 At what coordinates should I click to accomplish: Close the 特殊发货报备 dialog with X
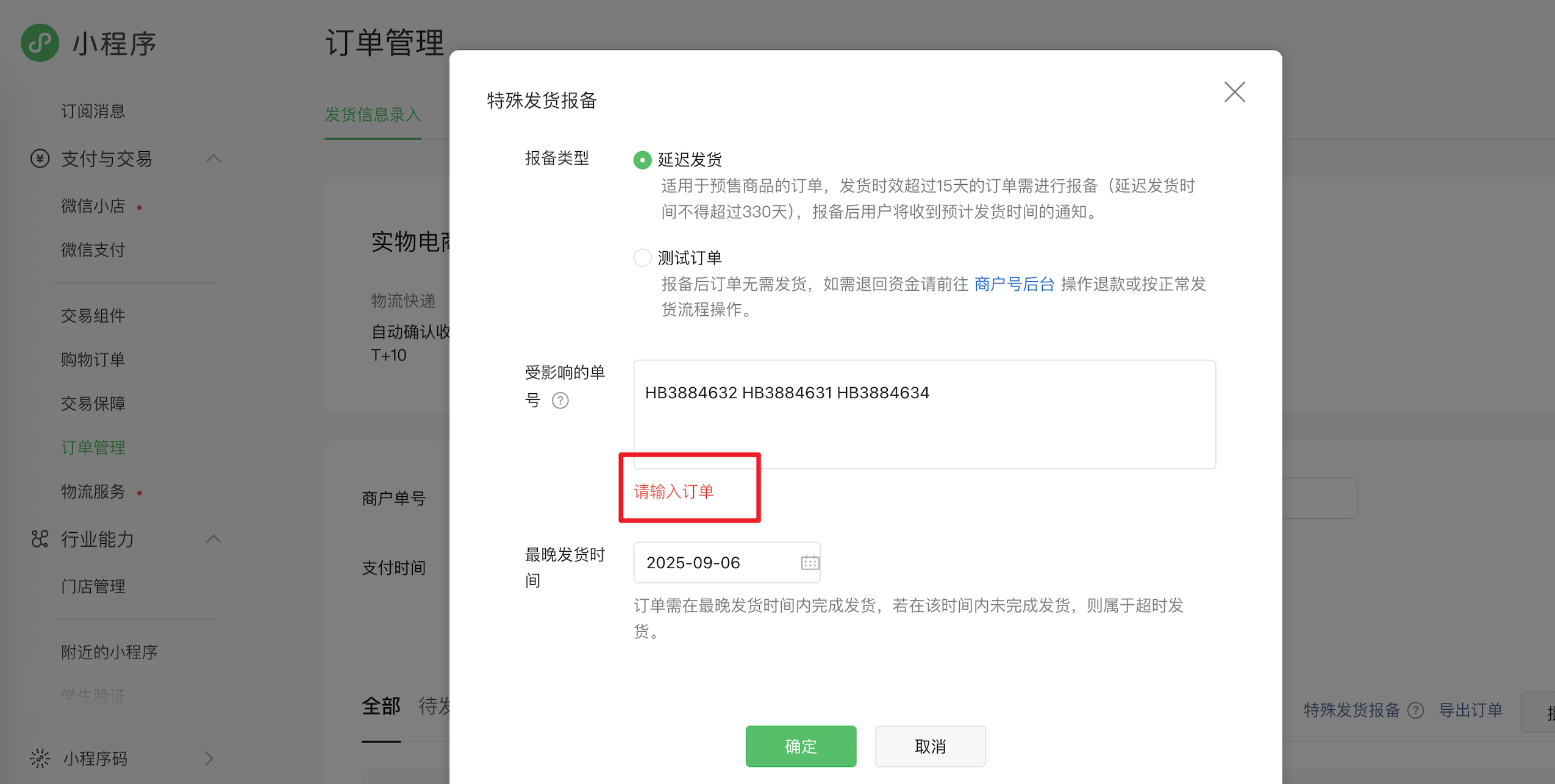tap(1234, 92)
